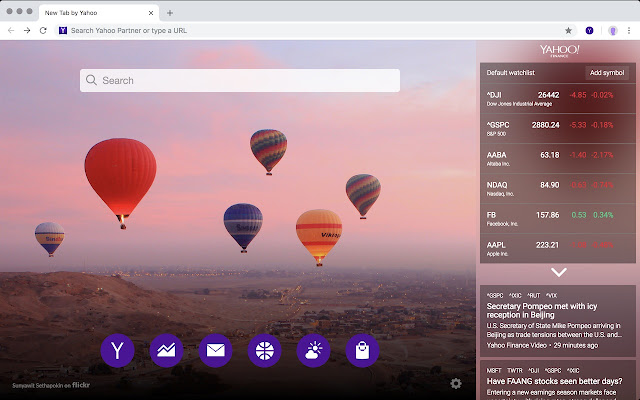Viewport: 640px width, 400px height.
Task: Open the AAPL Apple Inc. row
Action: tap(558, 249)
